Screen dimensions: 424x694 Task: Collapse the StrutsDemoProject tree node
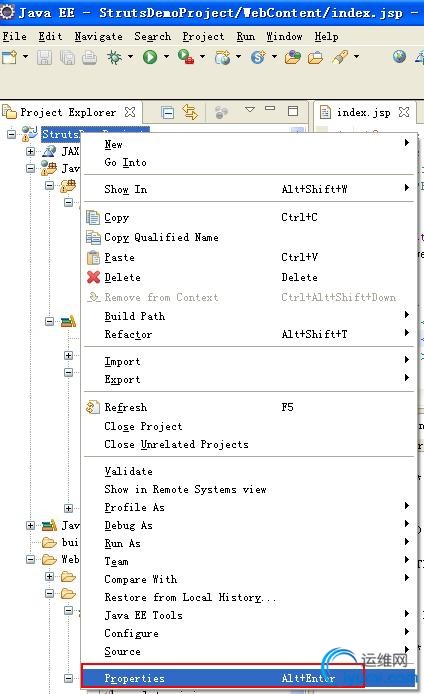click(12, 133)
